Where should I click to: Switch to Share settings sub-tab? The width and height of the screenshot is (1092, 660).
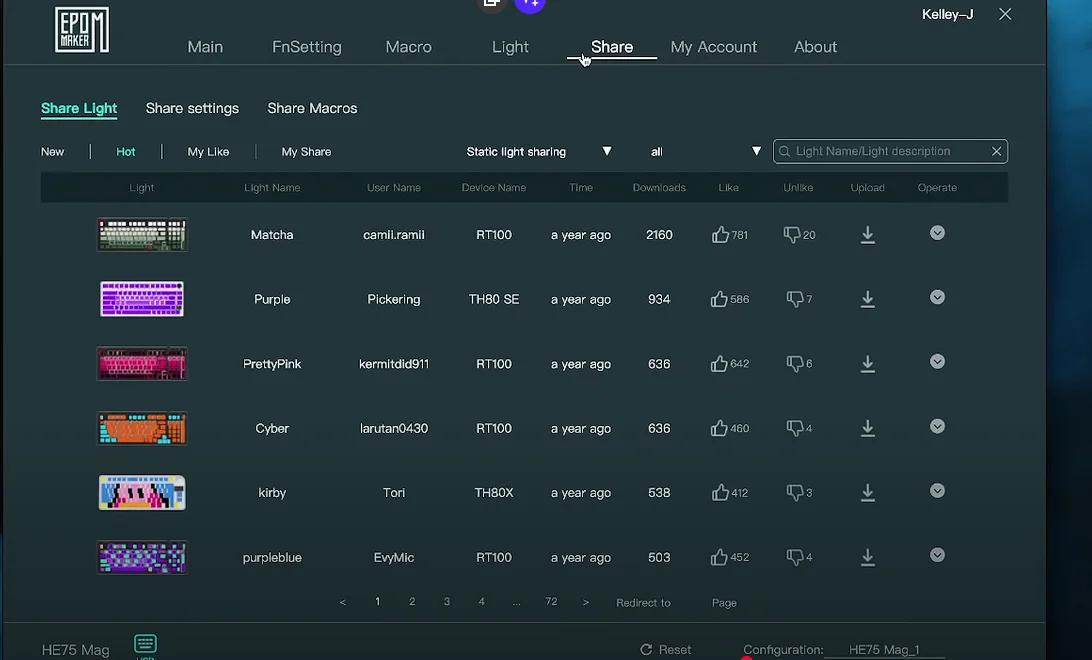(192, 108)
